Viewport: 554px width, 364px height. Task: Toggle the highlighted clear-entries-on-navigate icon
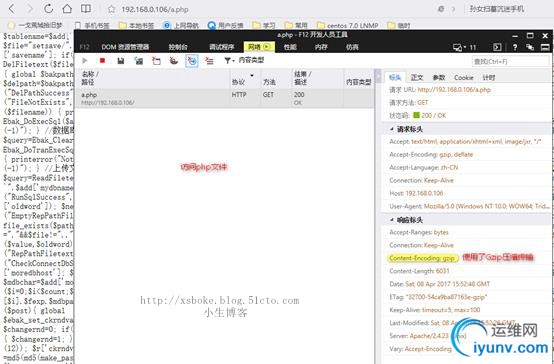[191, 61]
